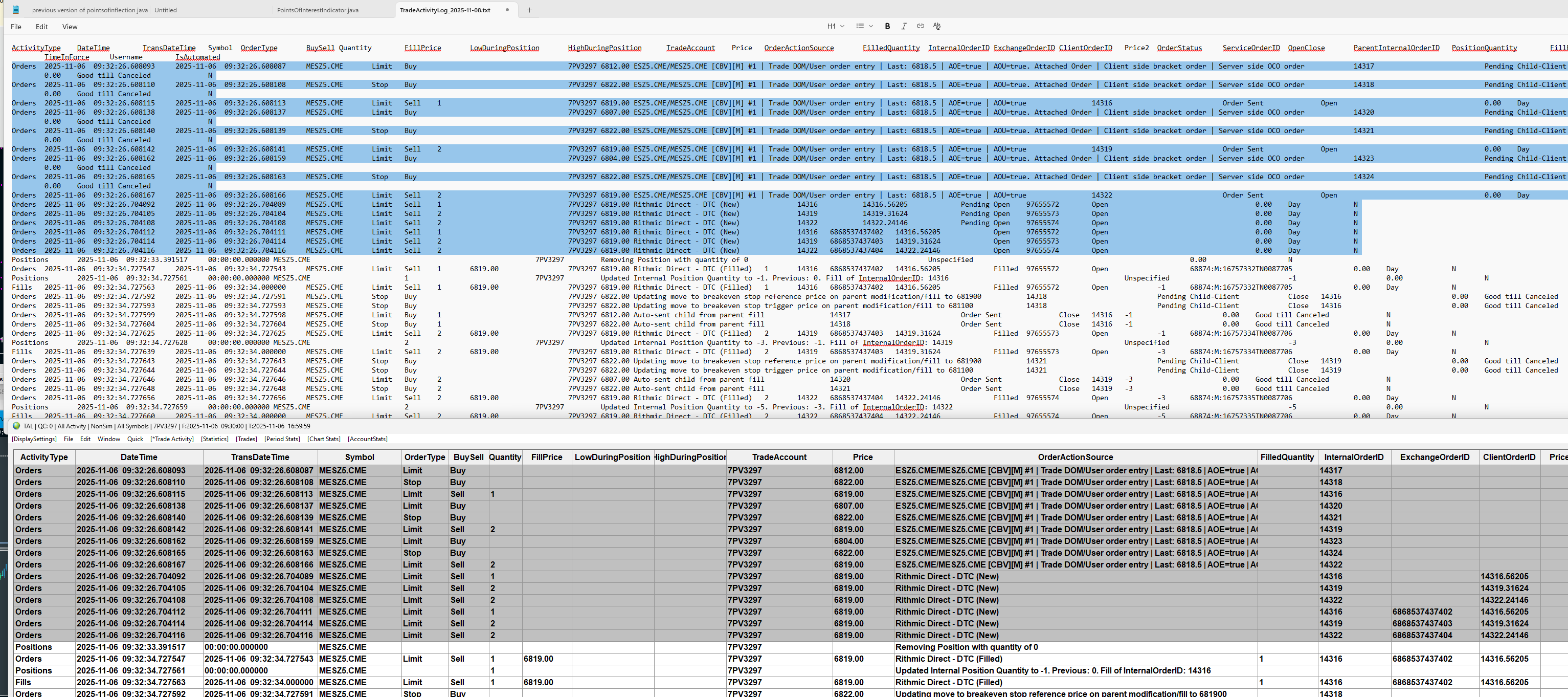This screenshot has width=1568, height=697.
Task: Sort by the InternalOrderID column header
Action: [1353, 457]
